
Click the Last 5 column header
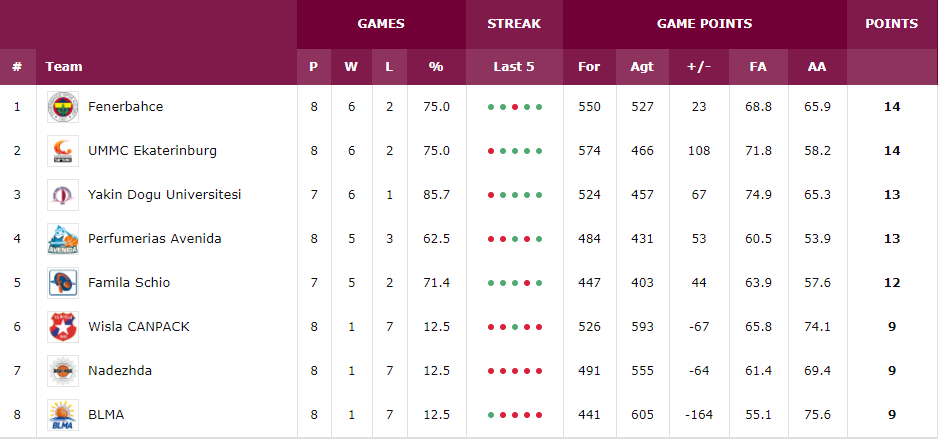(x=514, y=66)
